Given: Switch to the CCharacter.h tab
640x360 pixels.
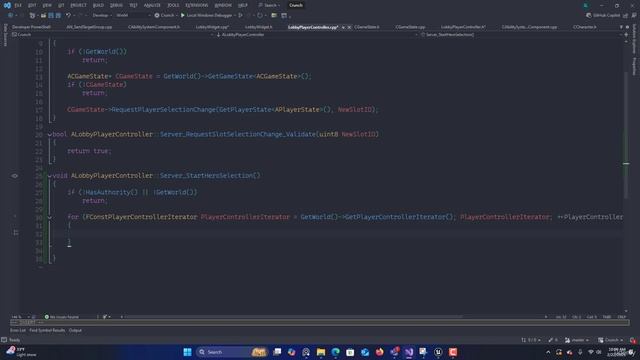Looking at the screenshot, I should 584,27.
